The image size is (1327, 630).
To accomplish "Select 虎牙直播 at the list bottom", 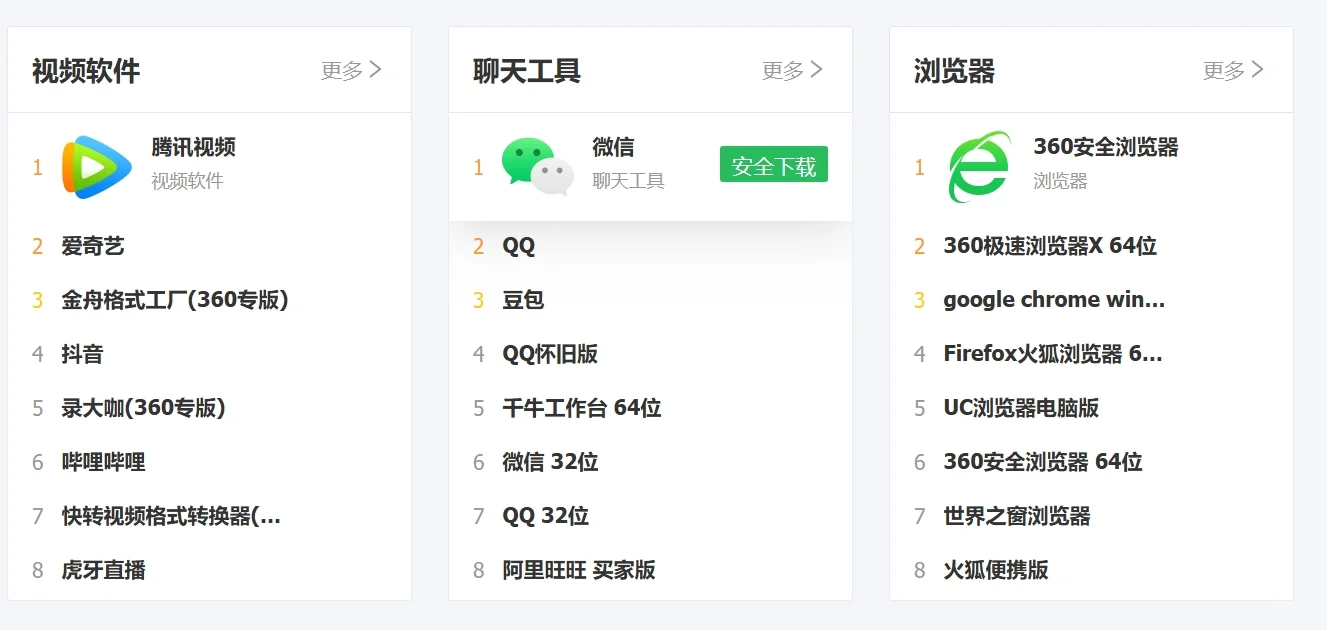I will point(105,570).
